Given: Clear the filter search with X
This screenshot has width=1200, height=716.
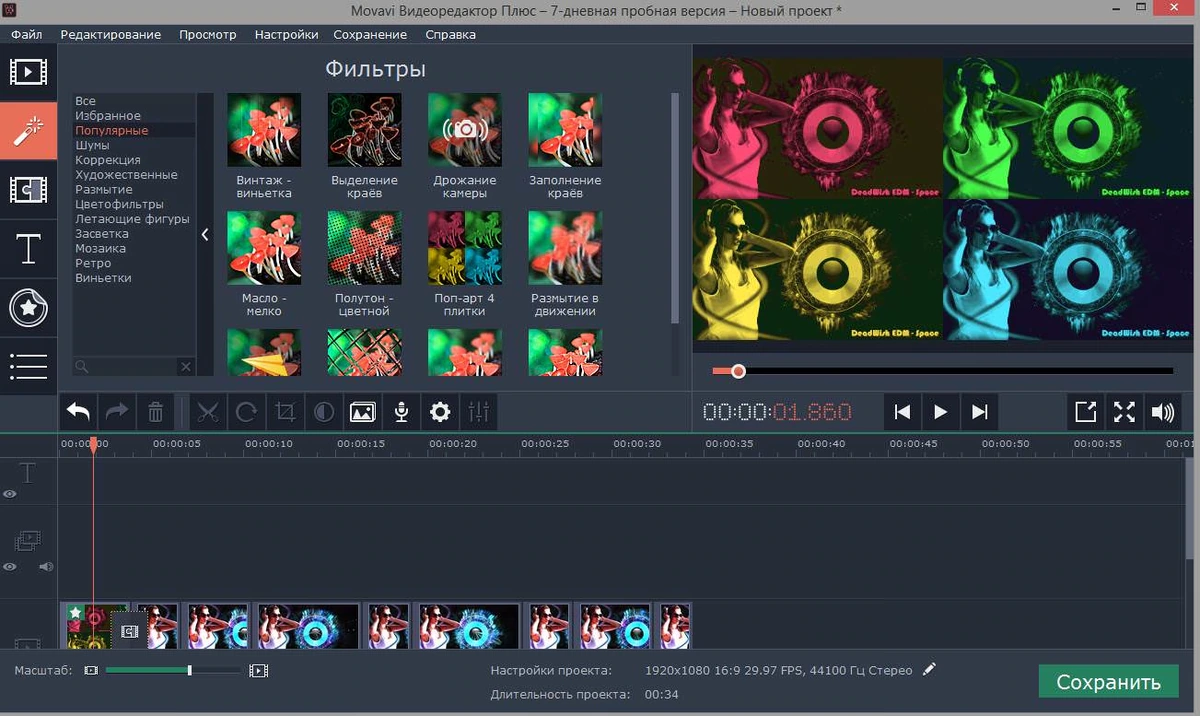Looking at the screenshot, I should click(186, 367).
